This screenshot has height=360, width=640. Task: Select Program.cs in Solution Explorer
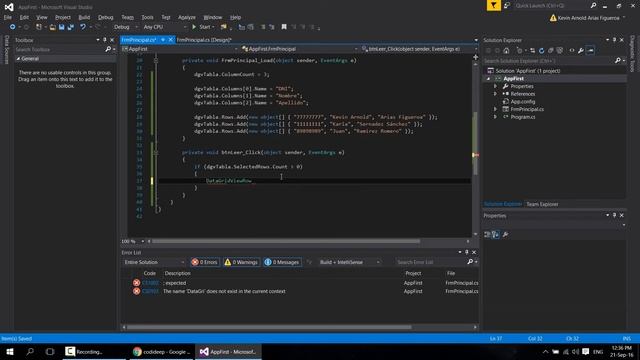[522, 117]
